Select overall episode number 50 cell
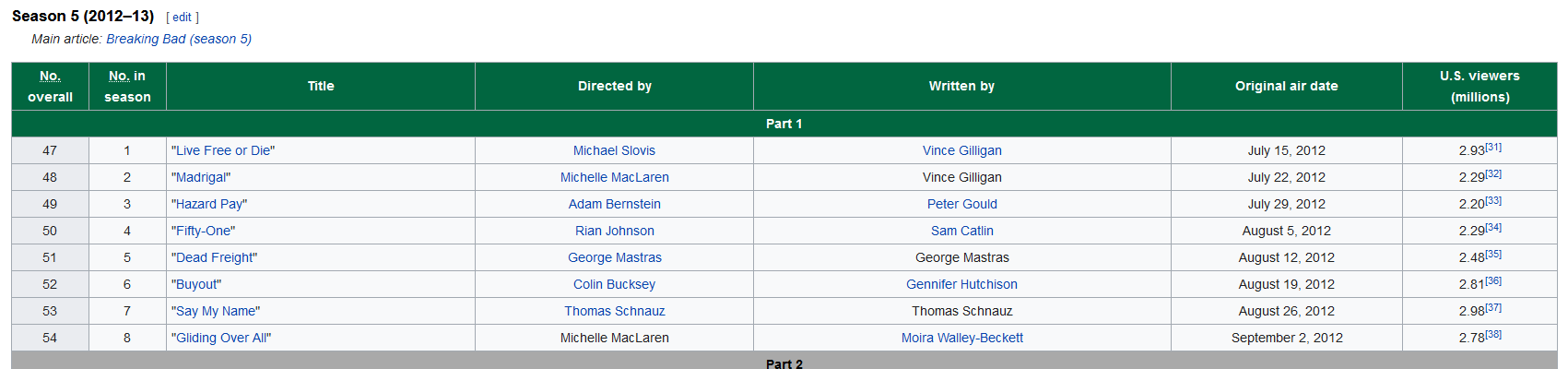Image resolution: width=1568 pixels, height=369 pixels. 50,231
